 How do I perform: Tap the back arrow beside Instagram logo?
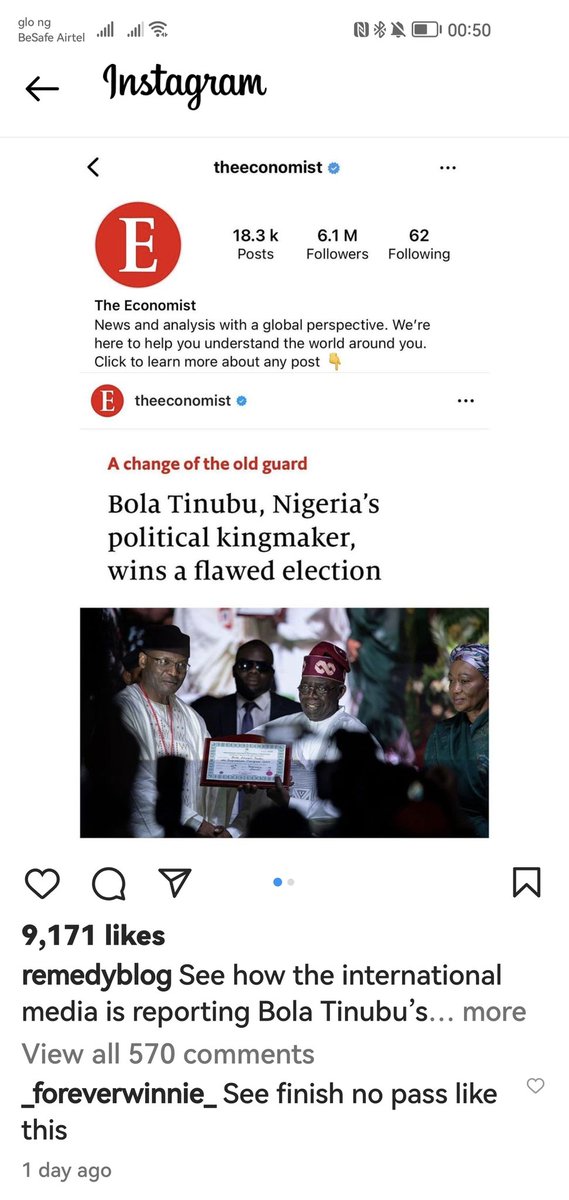point(42,89)
